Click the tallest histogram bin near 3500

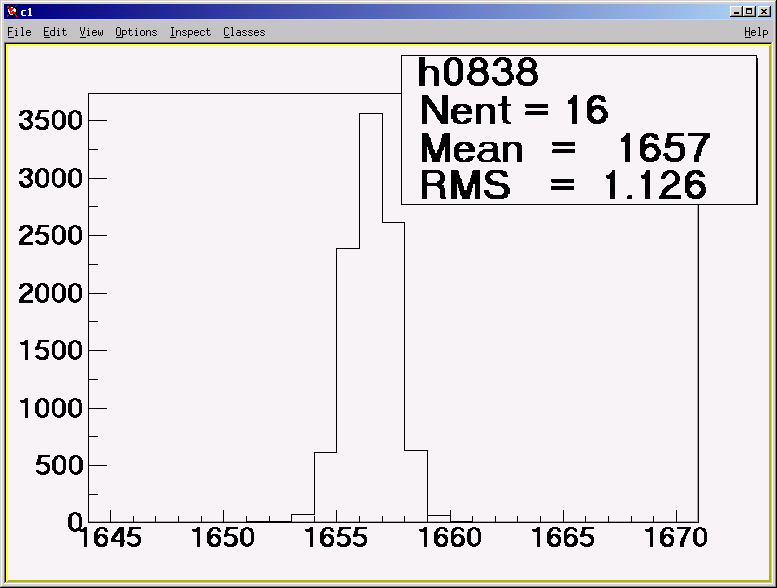[x=371, y=317]
